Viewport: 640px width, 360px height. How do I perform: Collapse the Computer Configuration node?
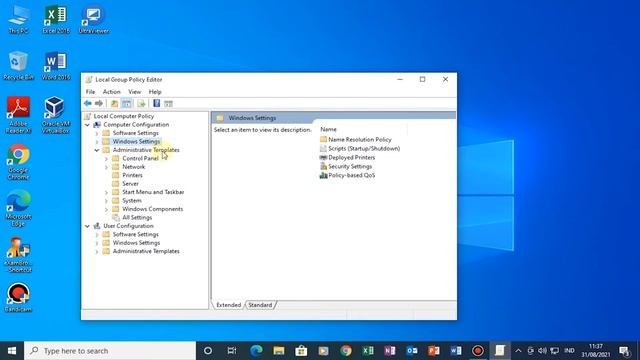click(87, 125)
